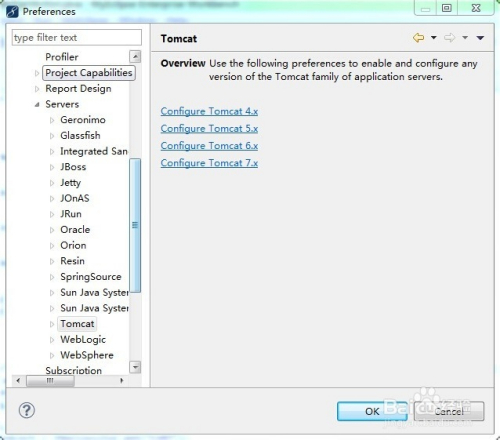Open Configure Tomcat 5.x link
500x440 pixels.
pos(209,129)
